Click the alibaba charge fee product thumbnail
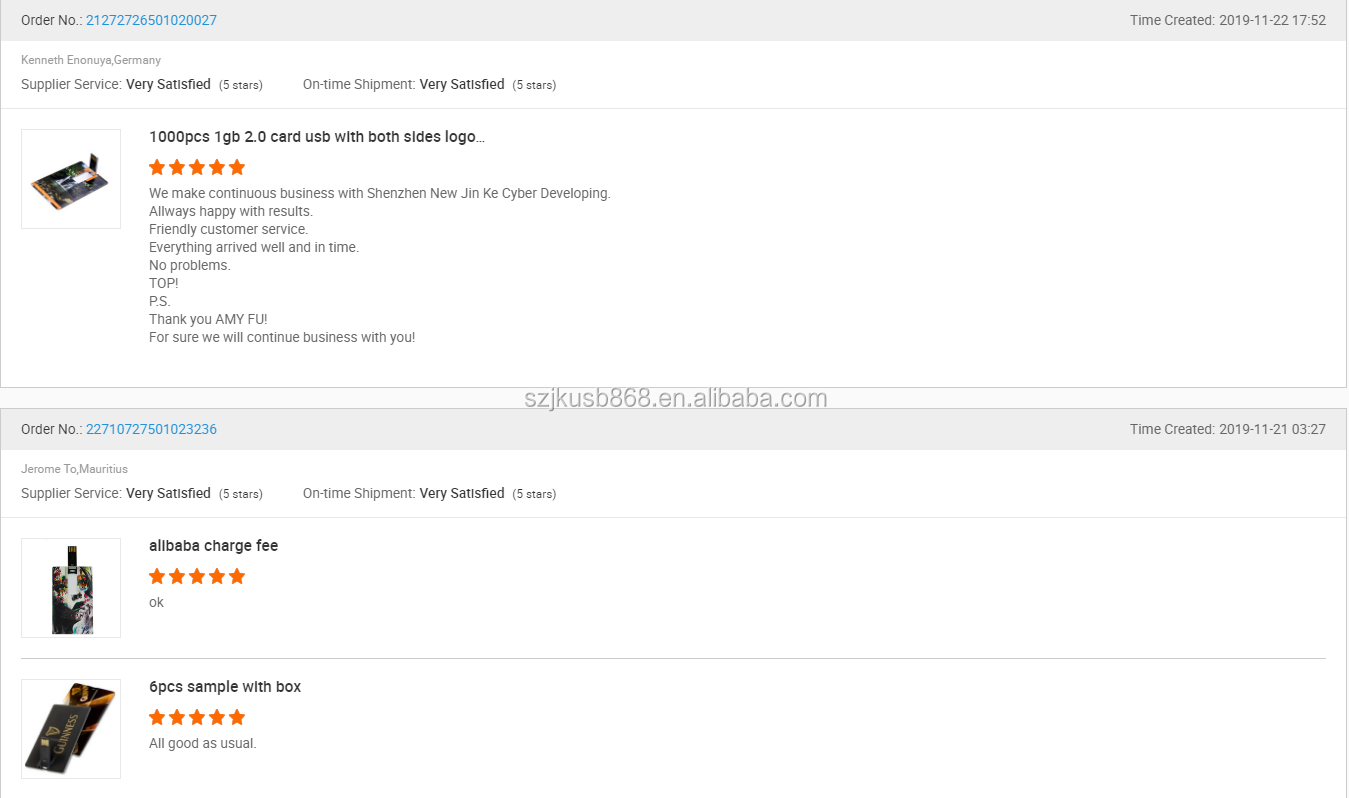The image size is (1349, 798). click(71, 588)
